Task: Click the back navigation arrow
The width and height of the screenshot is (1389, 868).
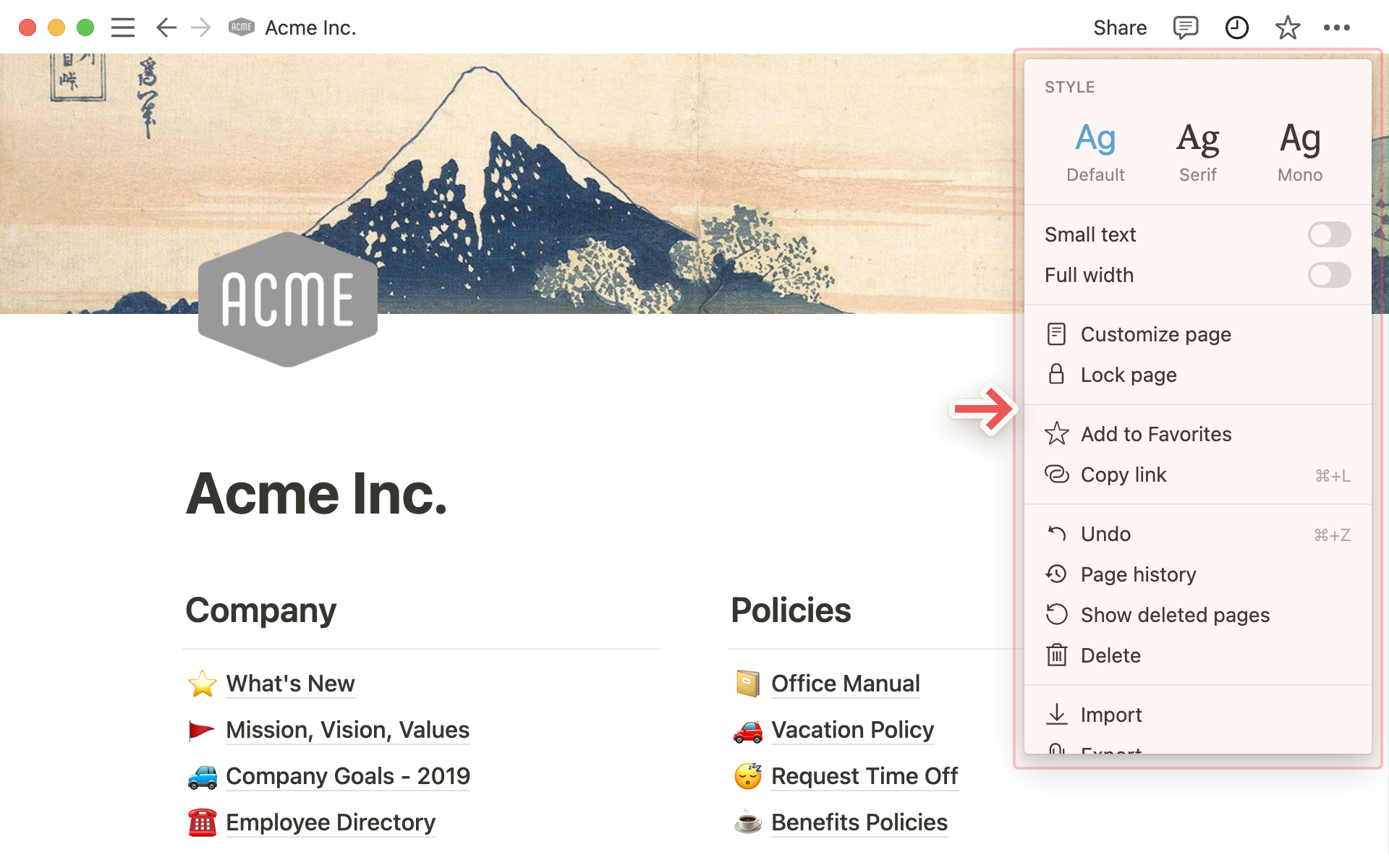Action: [166, 27]
